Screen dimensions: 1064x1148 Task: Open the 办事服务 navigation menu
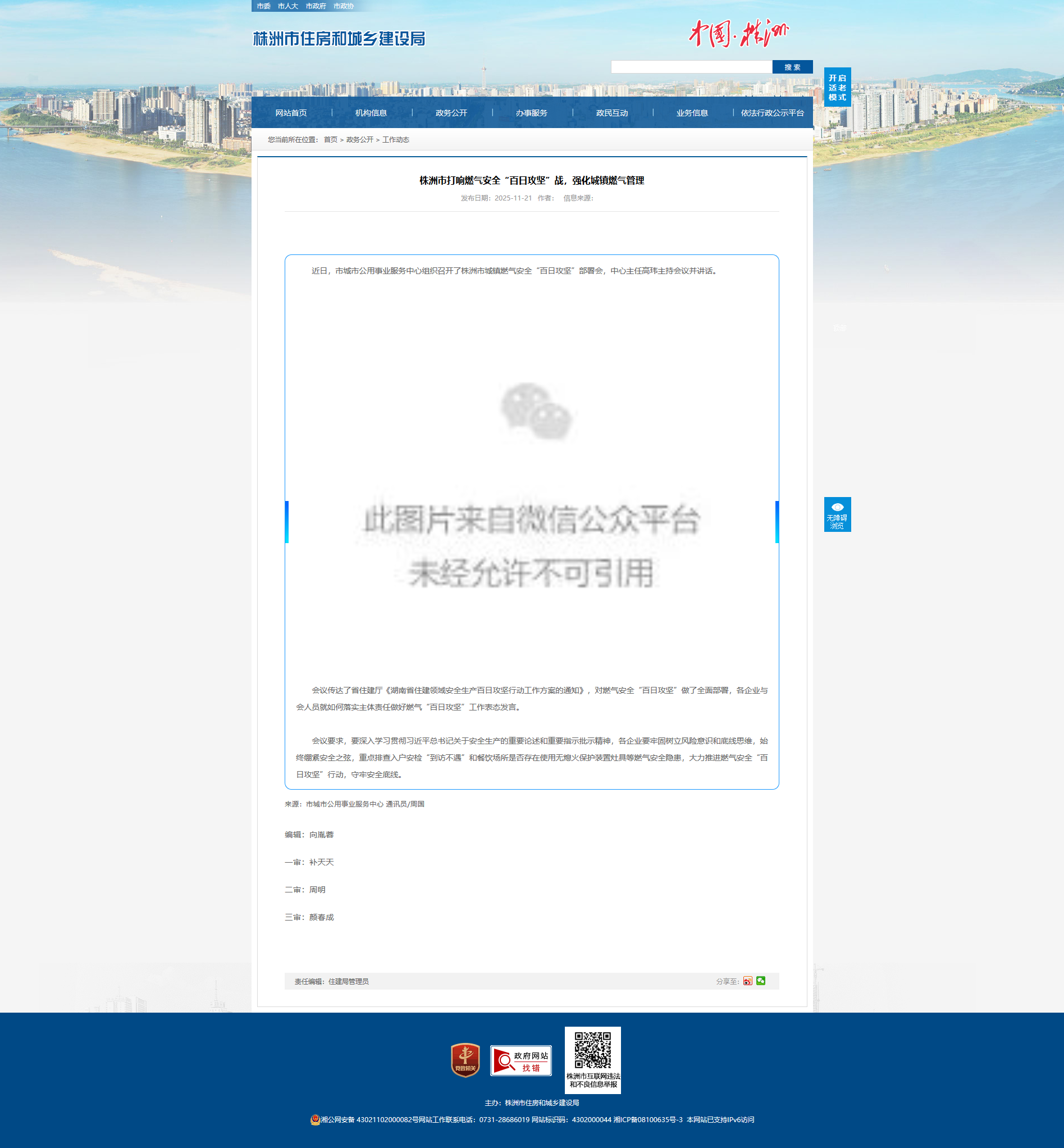point(531,113)
